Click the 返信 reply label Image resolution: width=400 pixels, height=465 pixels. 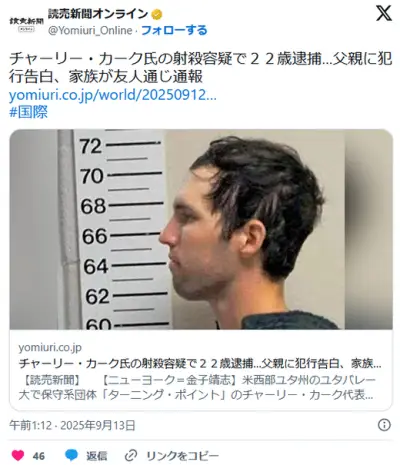97,456
